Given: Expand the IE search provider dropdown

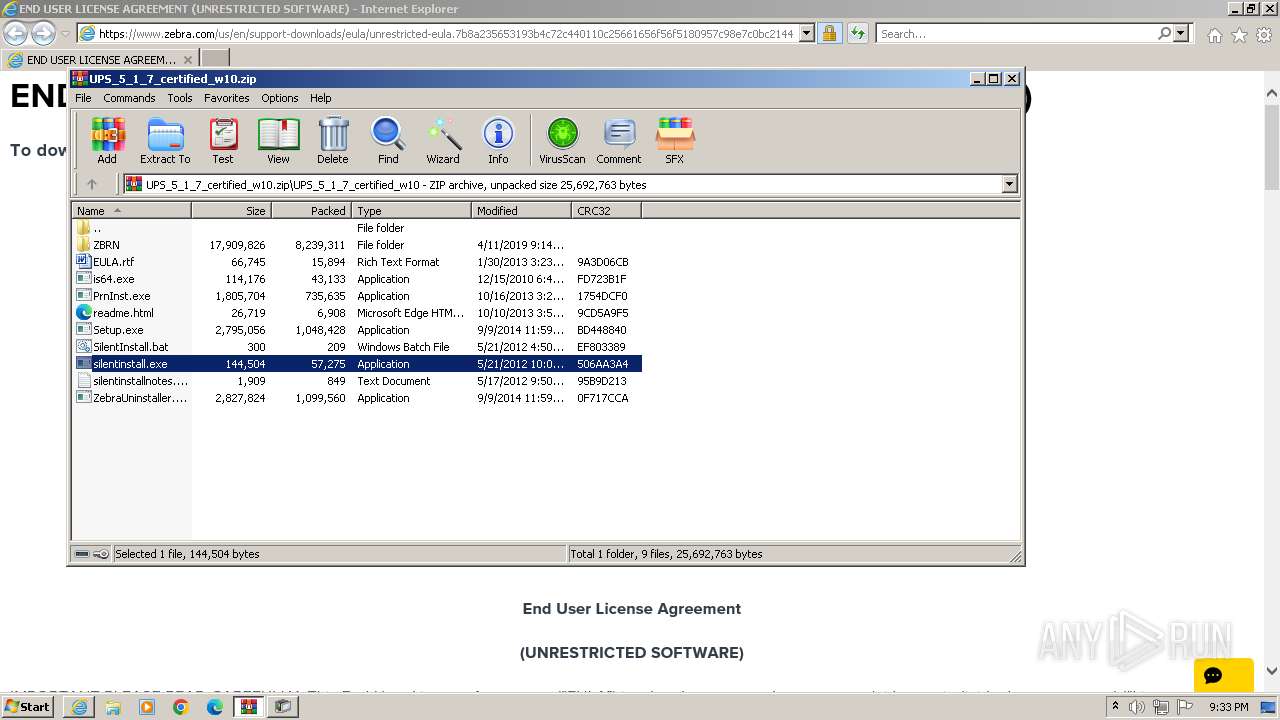Looking at the screenshot, I should click(1181, 33).
